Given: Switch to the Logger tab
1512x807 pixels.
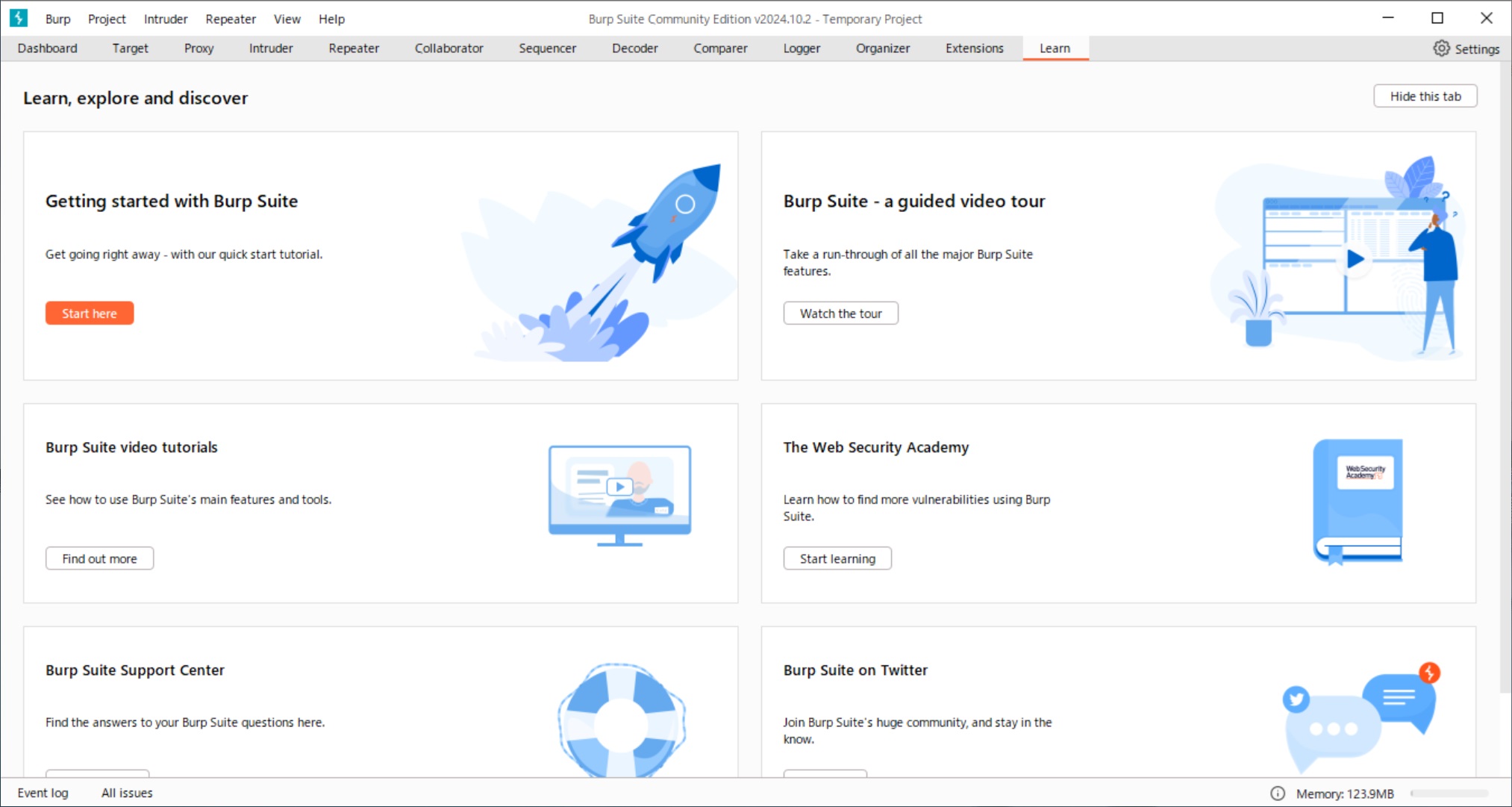Looking at the screenshot, I should click(802, 49).
